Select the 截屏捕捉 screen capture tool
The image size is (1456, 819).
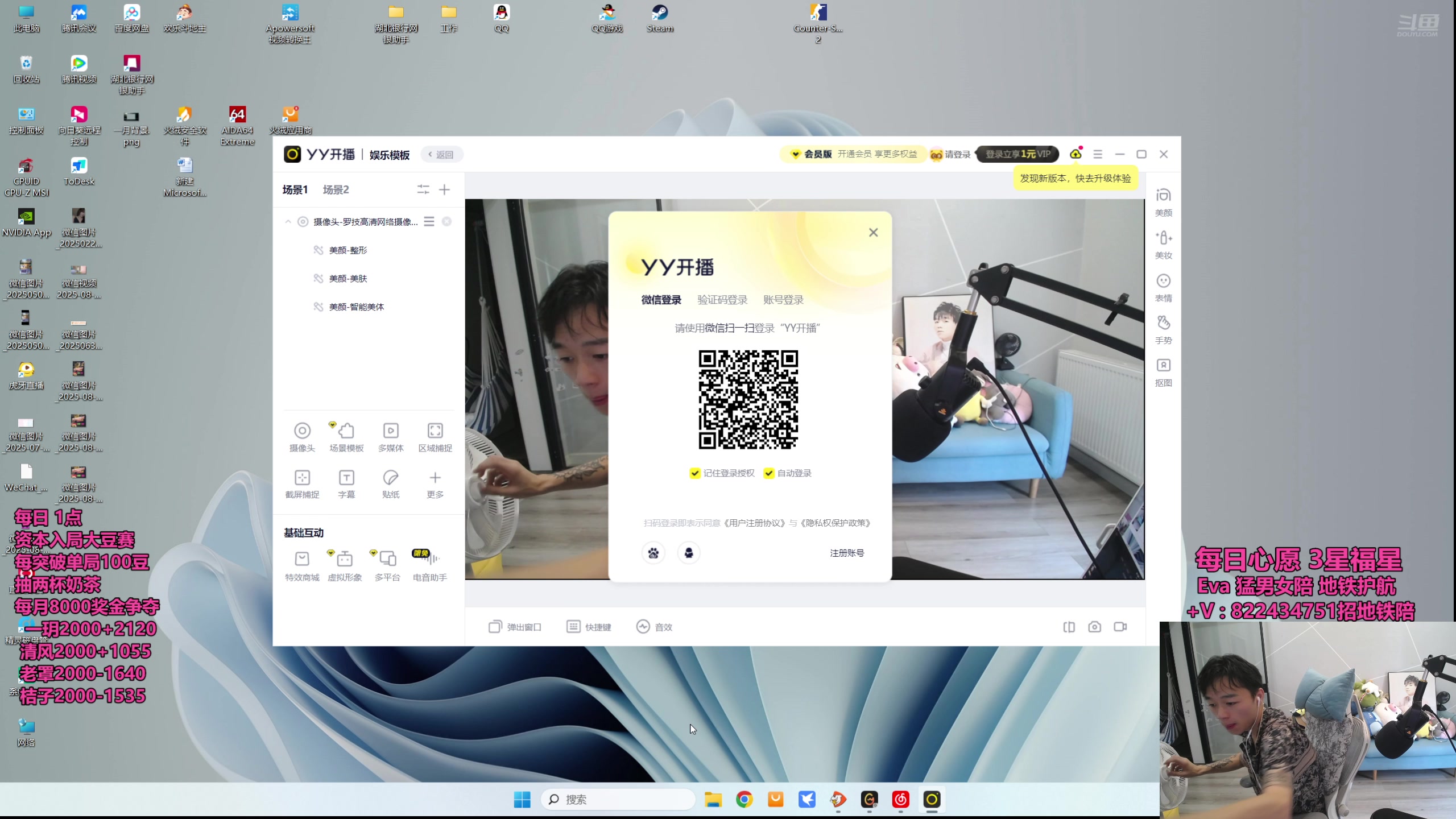point(302,483)
